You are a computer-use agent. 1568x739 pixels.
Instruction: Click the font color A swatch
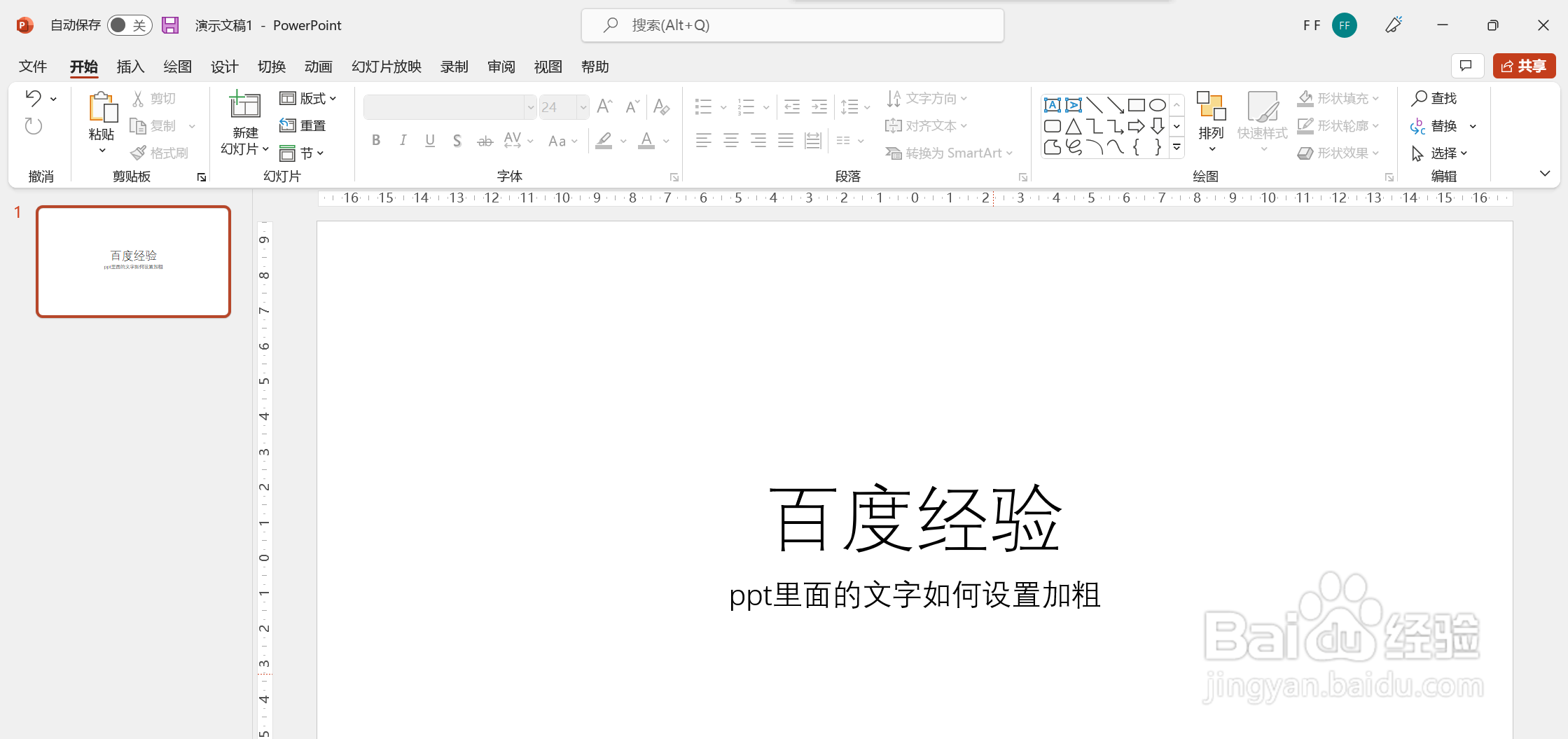tap(646, 141)
